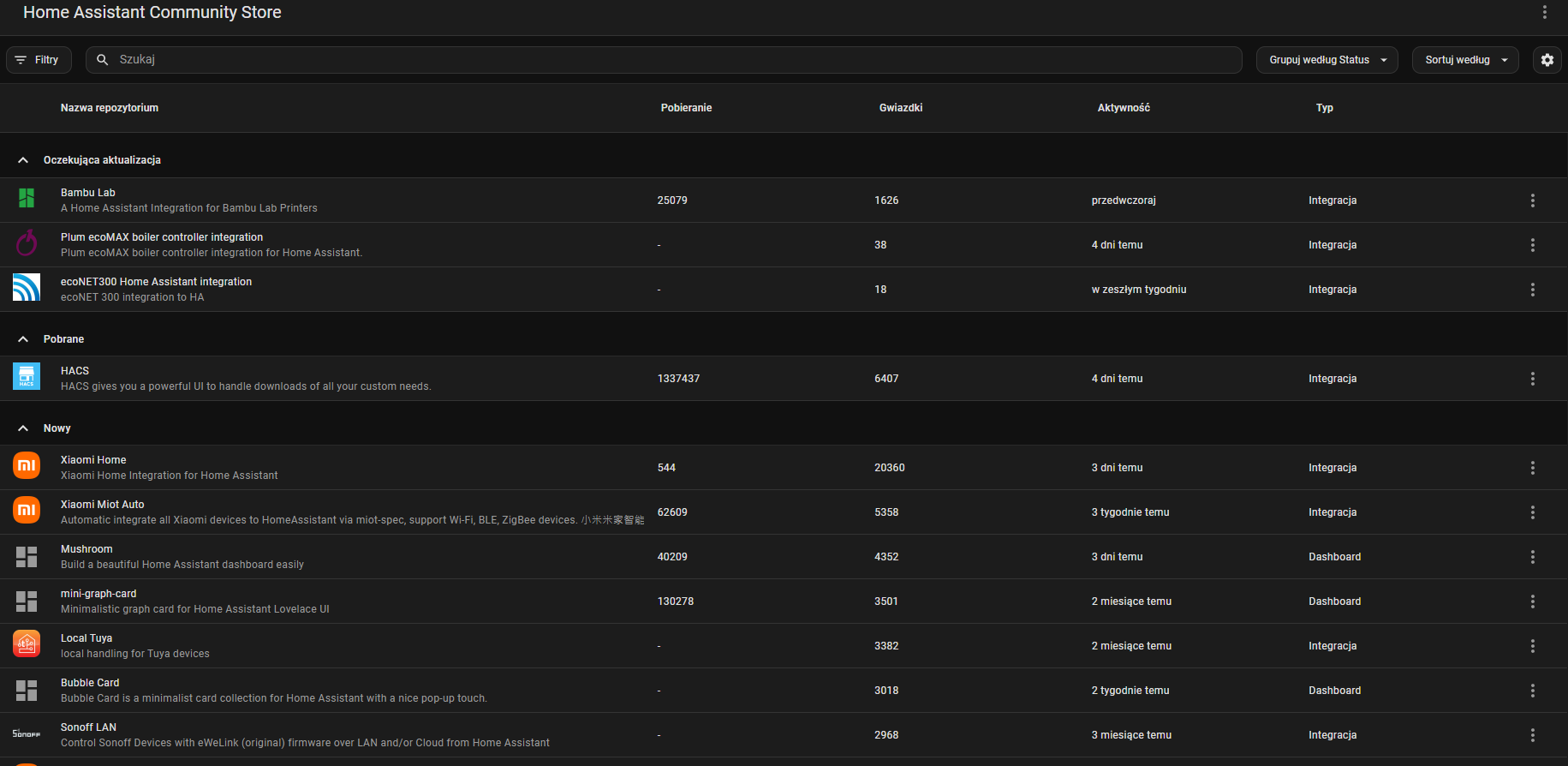Sort by the Pobieranie column header
The width and height of the screenshot is (1568, 766).
[x=686, y=108]
